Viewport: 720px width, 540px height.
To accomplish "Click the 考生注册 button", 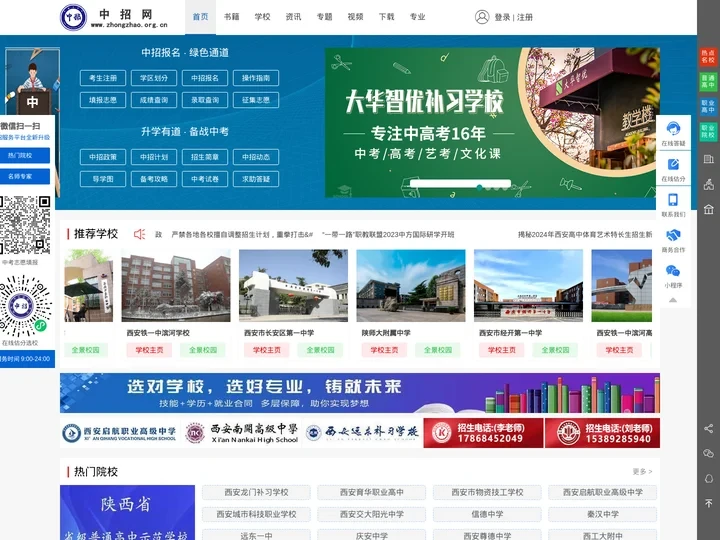I will (x=103, y=78).
